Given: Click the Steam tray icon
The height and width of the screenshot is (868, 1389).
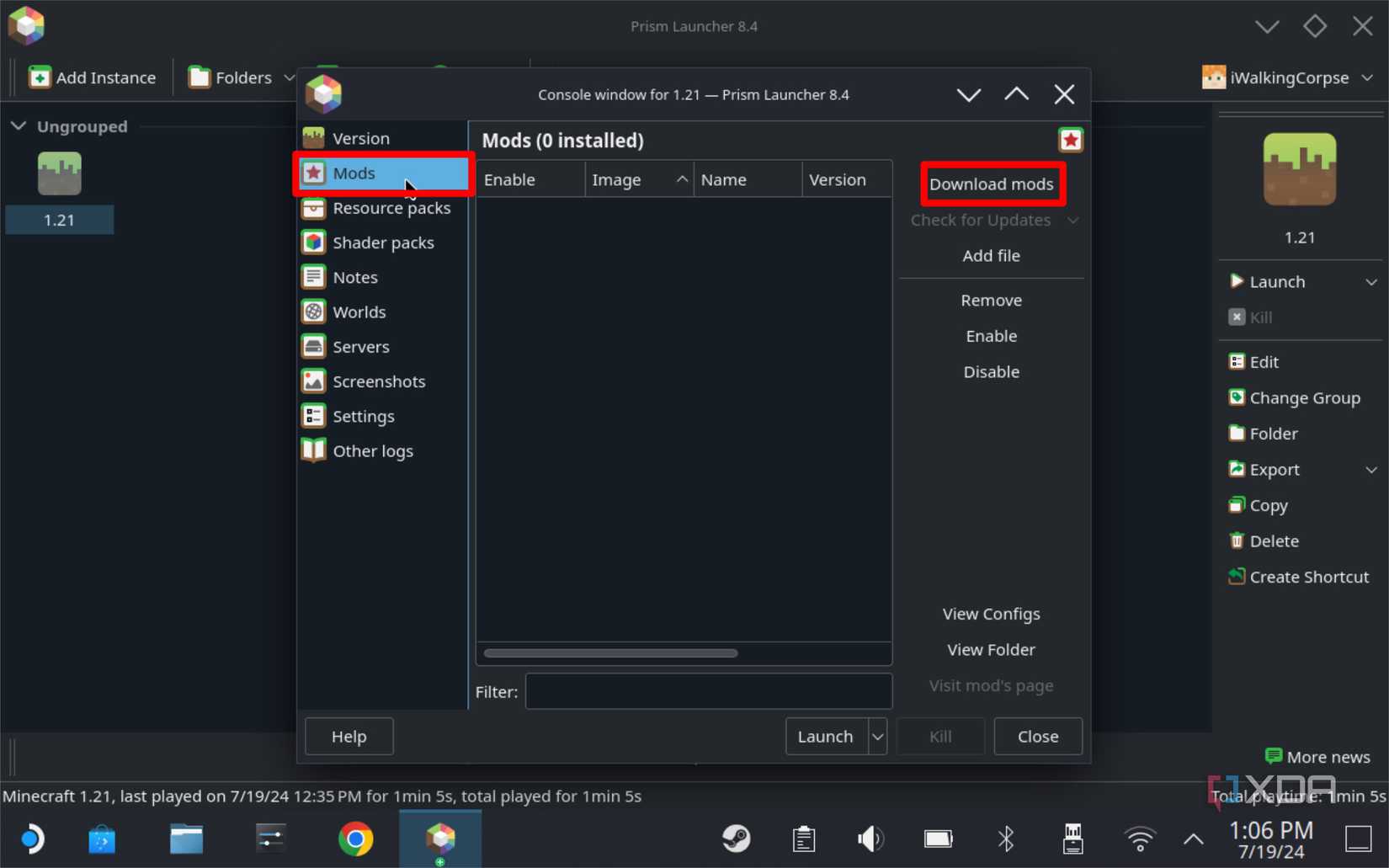Looking at the screenshot, I should point(737,839).
